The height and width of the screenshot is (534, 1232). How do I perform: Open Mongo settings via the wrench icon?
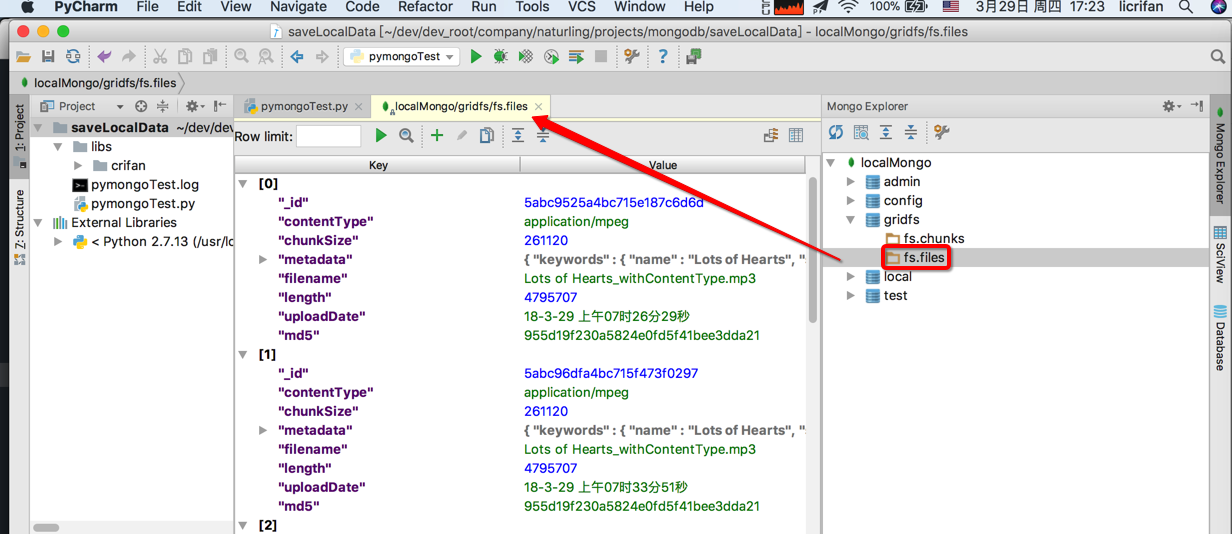click(941, 132)
